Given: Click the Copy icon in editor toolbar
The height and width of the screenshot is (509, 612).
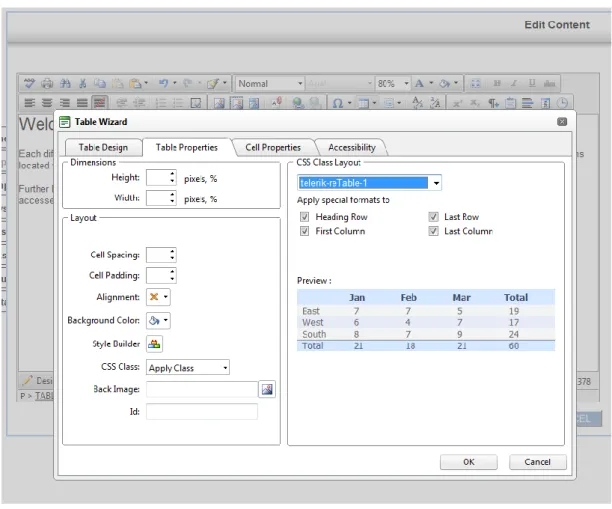Looking at the screenshot, I should (100, 84).
